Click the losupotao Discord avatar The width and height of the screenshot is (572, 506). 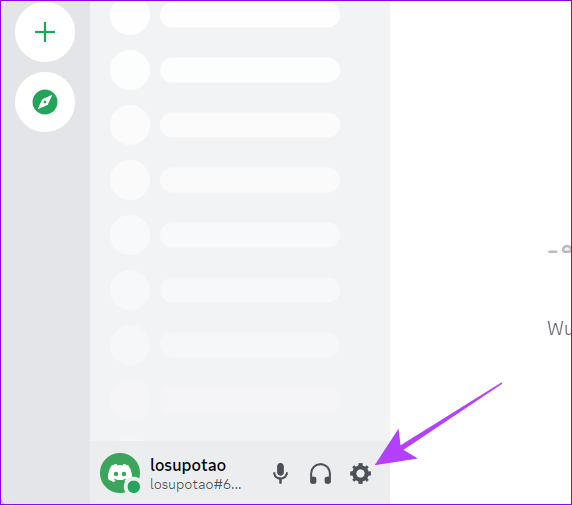pos(120,473)
